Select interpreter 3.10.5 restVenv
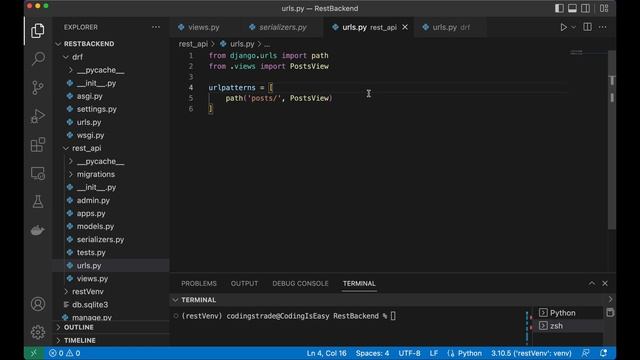The width and height of the screenshot is (640, 360). pos(531,353)
